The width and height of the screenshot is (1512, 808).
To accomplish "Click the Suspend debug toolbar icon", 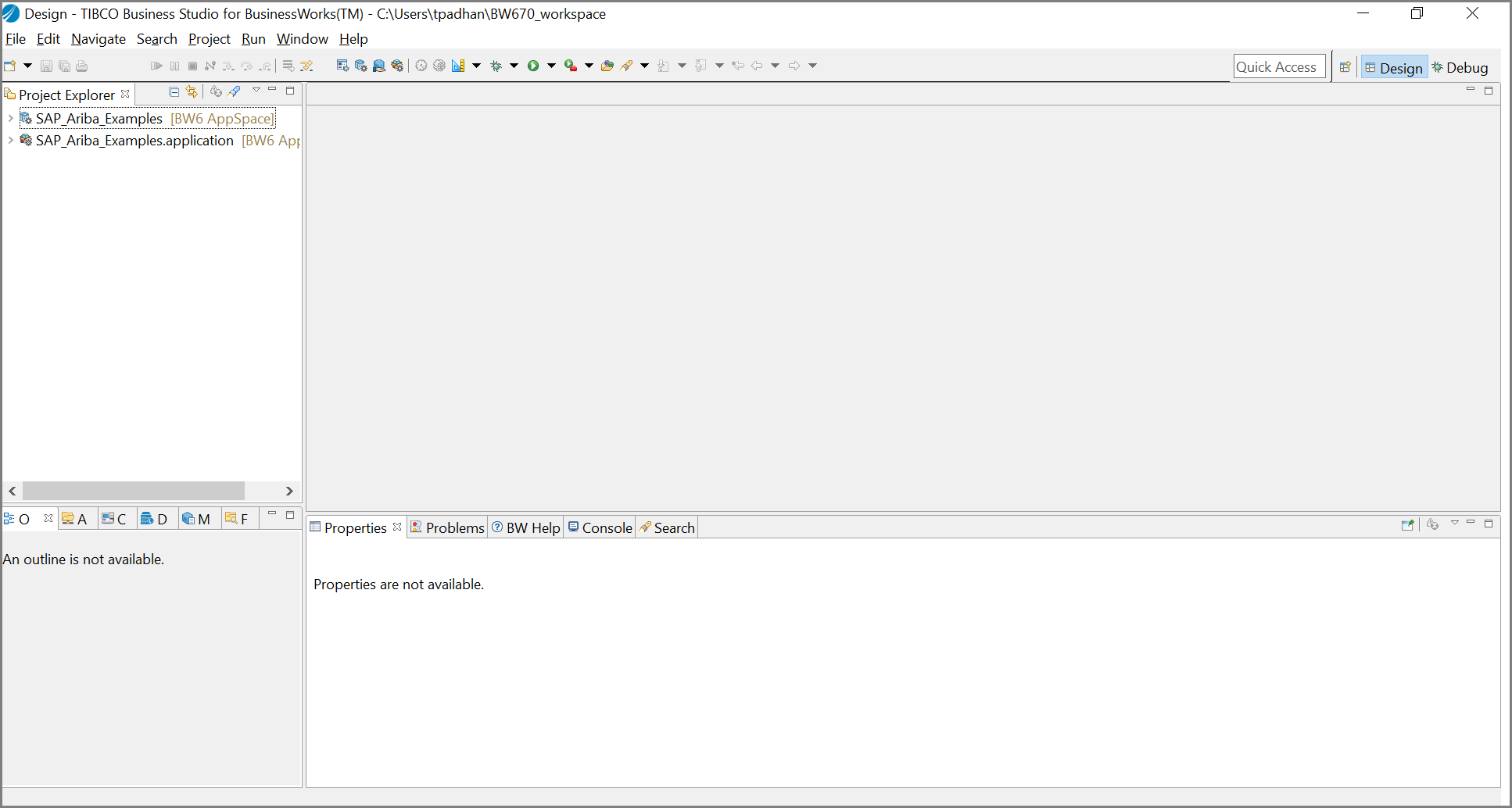I will click(174, 66).
